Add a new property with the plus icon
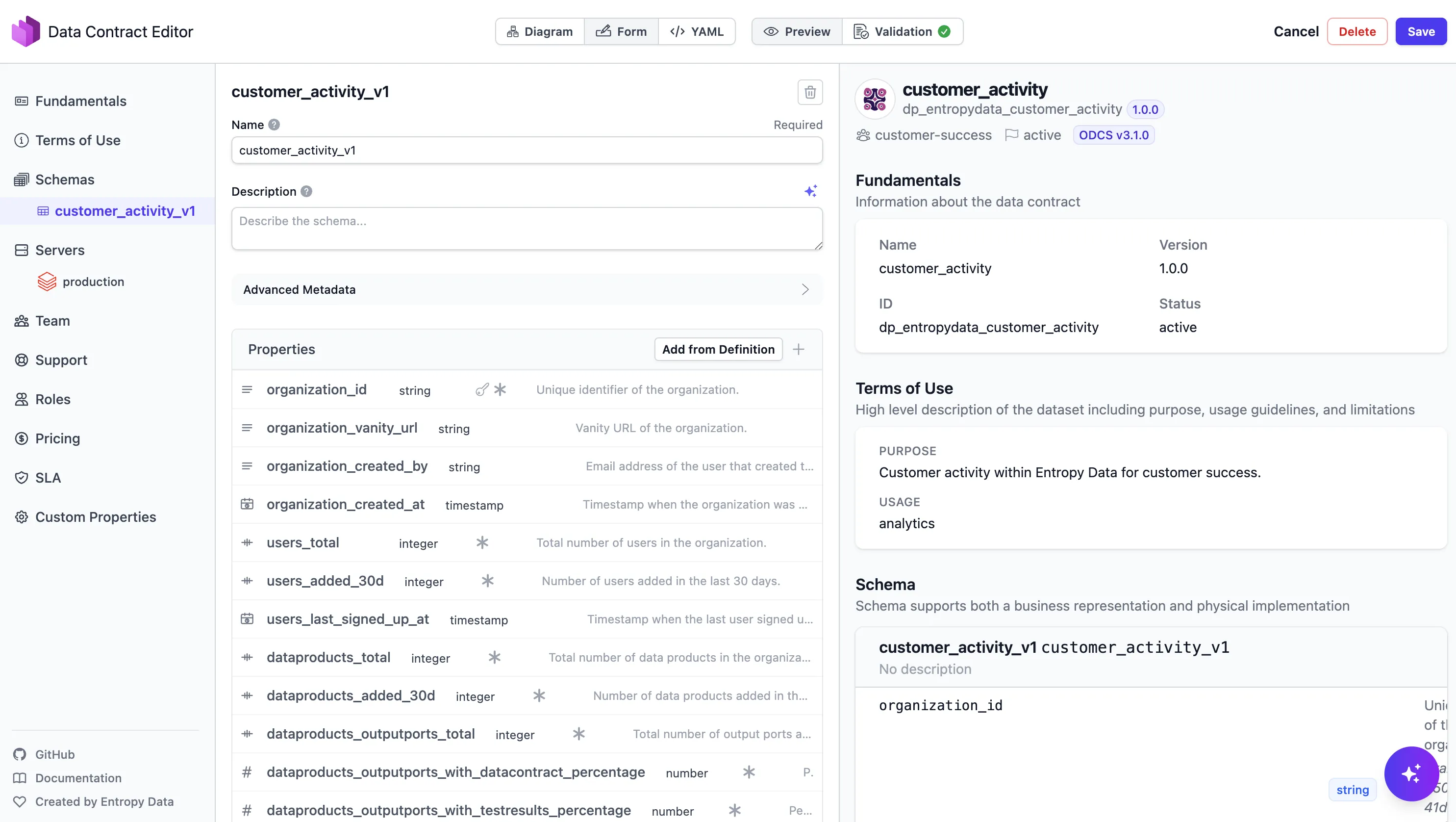The width and height of the screenshot is (1456, 822). pos(799,349)
